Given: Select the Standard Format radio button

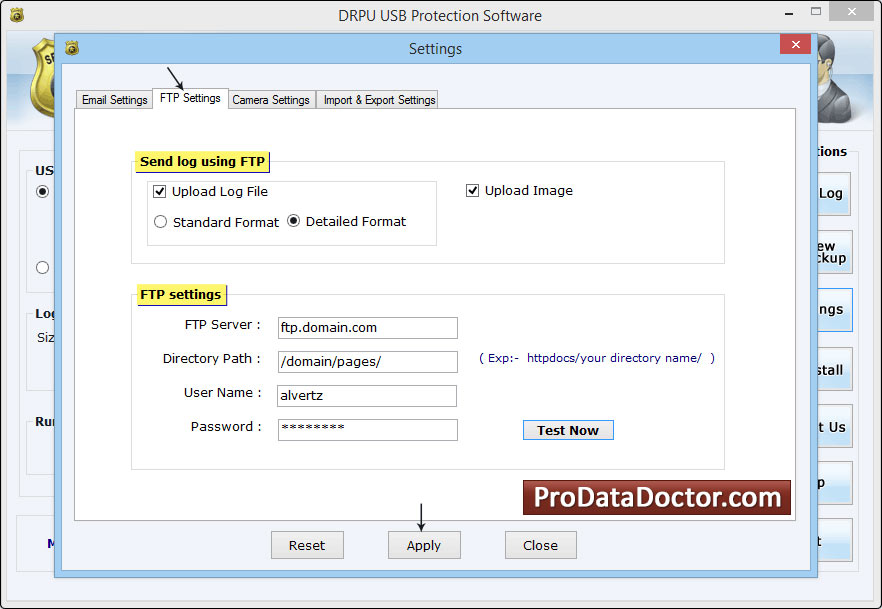Looking at the screenshot, I should click(x=161, y=222).
